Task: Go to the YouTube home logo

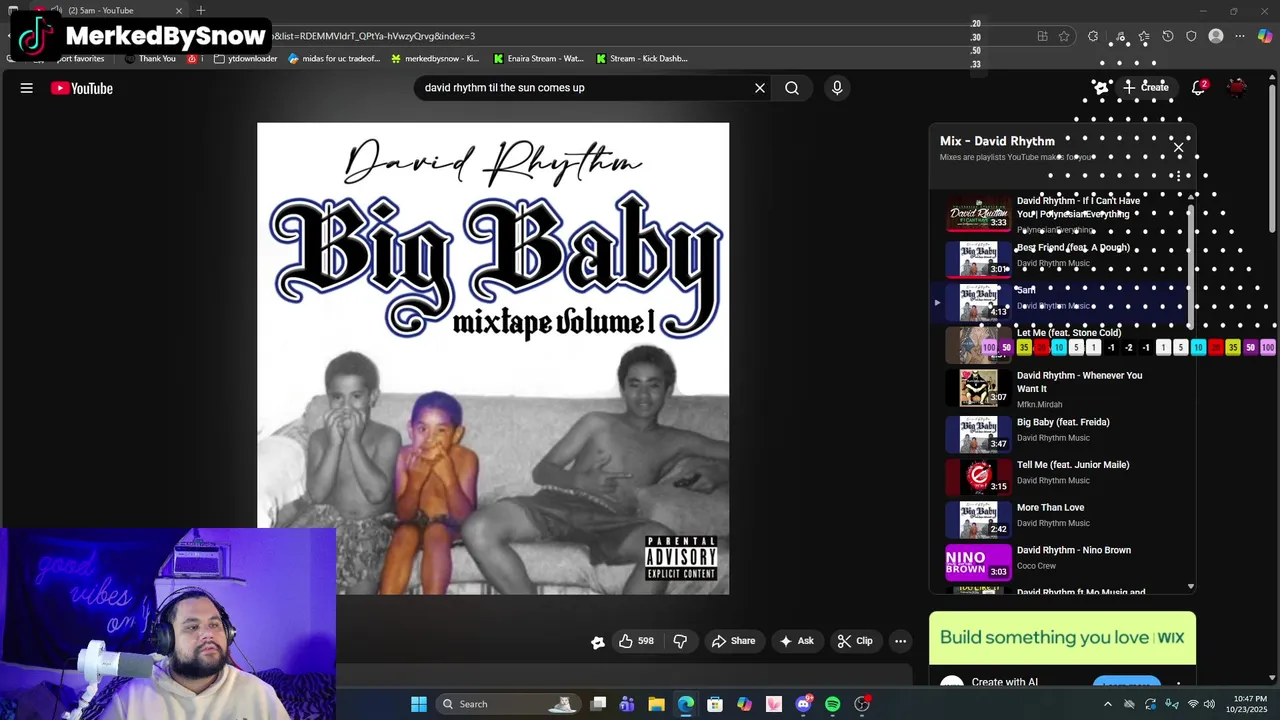Action: click(x=82, y=88)
